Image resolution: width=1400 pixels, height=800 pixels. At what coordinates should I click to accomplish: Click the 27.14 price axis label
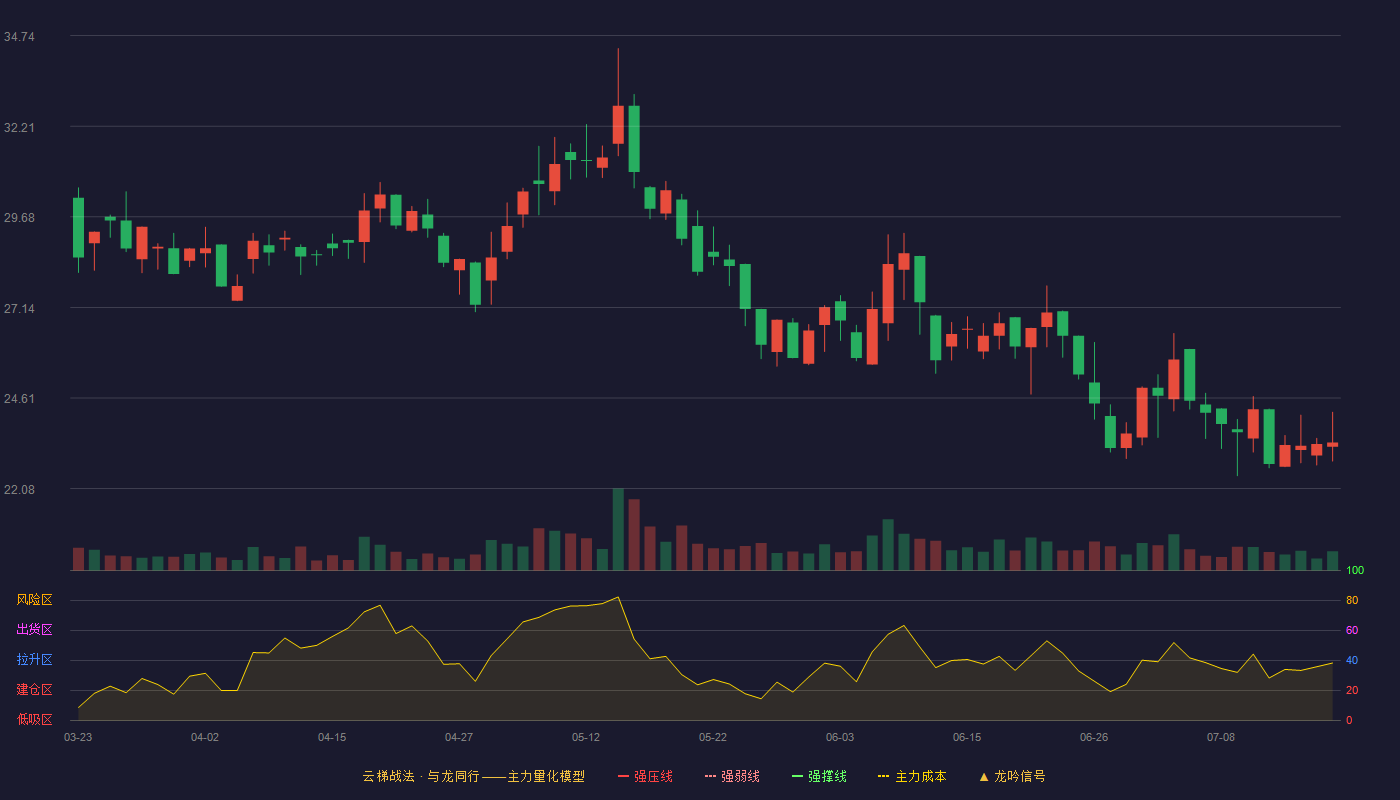pos(19,309)
